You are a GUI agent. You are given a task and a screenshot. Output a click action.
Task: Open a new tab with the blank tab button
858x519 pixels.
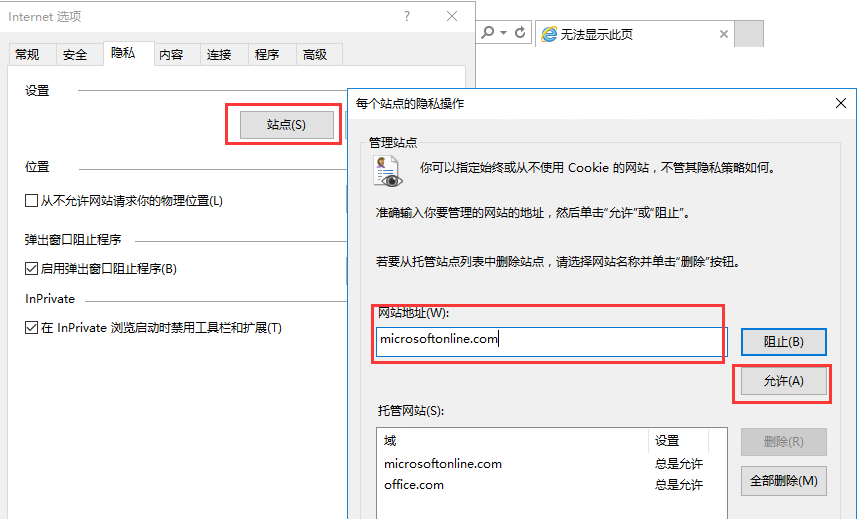click(x=749, y=34)
